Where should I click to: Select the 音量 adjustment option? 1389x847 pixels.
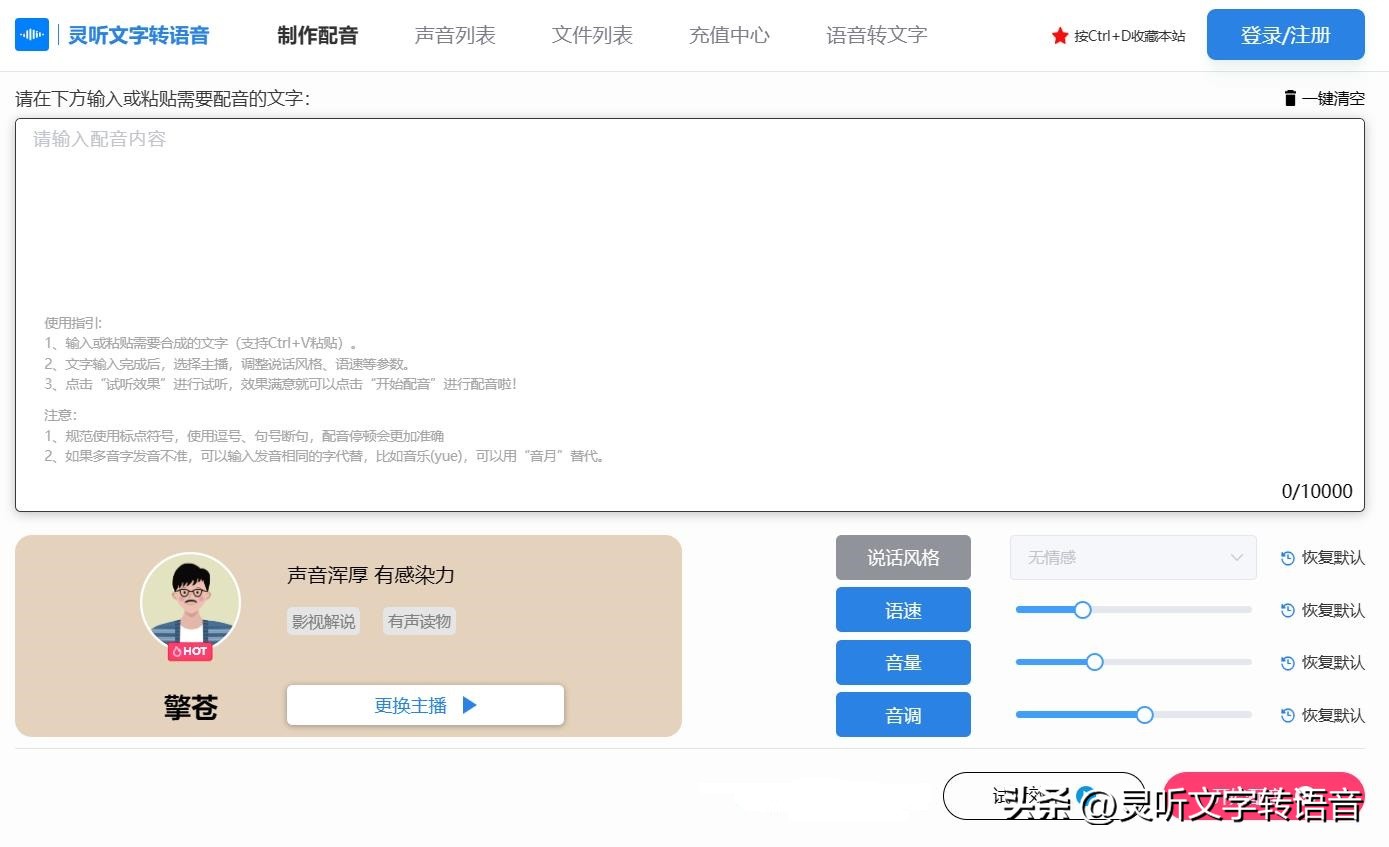[x=902, y=661]
